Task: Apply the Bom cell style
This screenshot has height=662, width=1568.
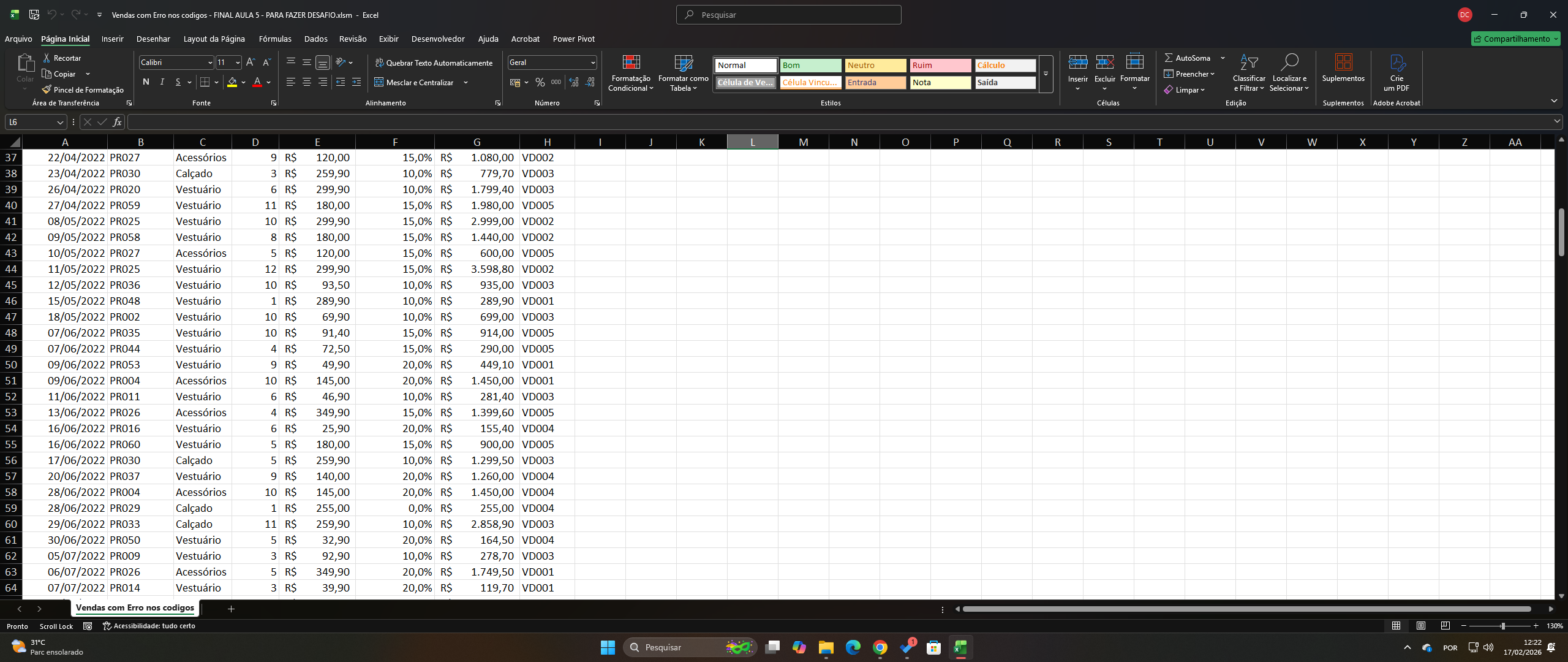Action: tap(810, 65)
